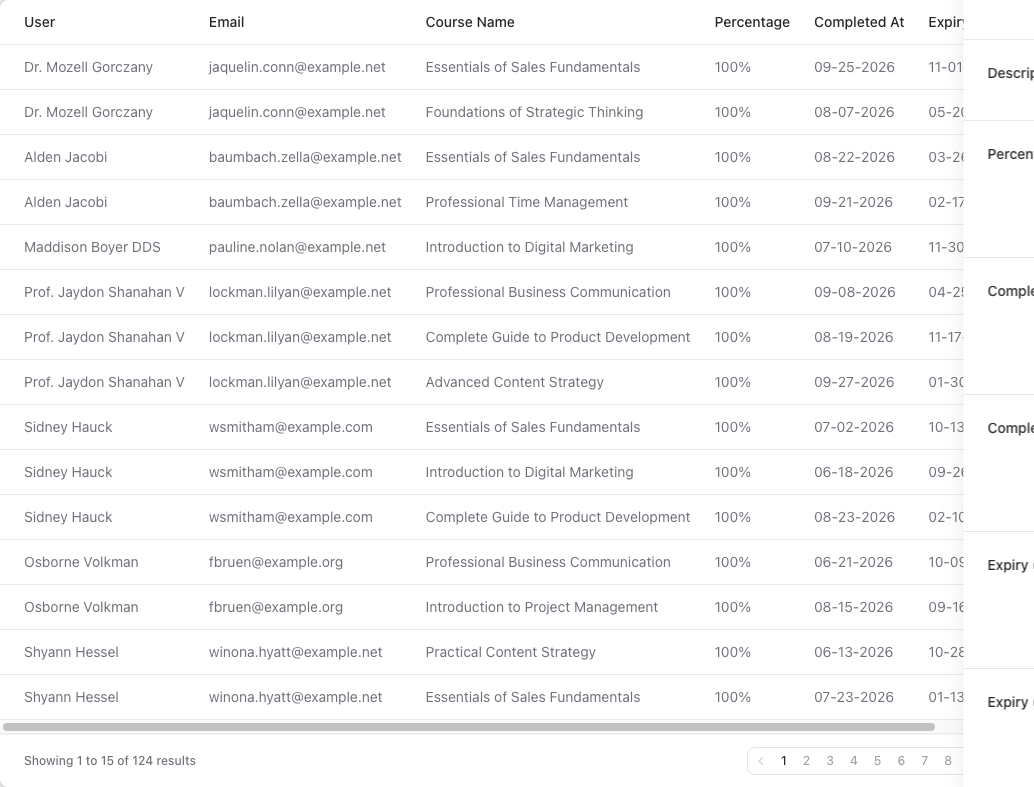This screenshot has height=787, width=1034.
Task: Click Alden Jacobi in Time Management row
Action: click(x=65, y=202)
